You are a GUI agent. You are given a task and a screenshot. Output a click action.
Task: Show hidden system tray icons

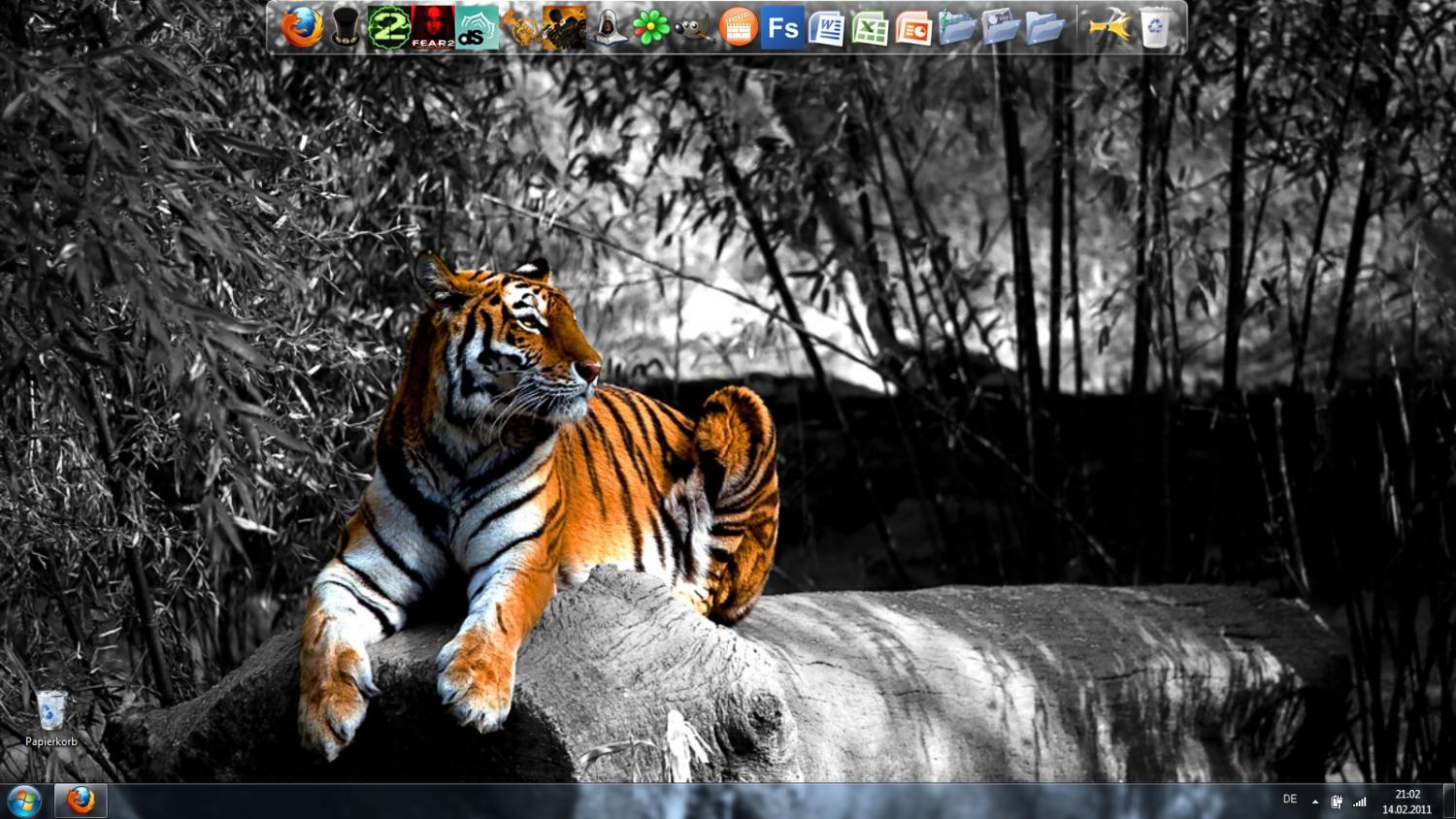(1315, 802)
